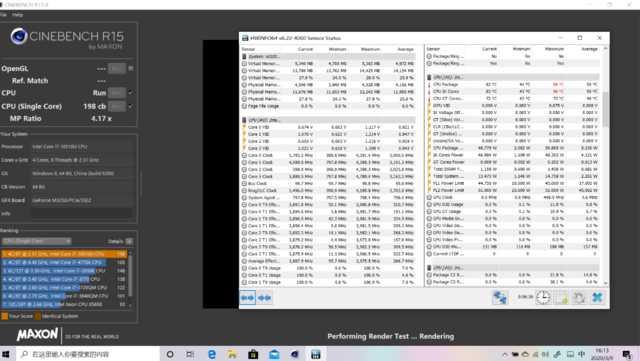This screenshot has width=640, height=361.
Task: Select ranking entry Xeon CPU X5650
Action: tap(64, 304)
